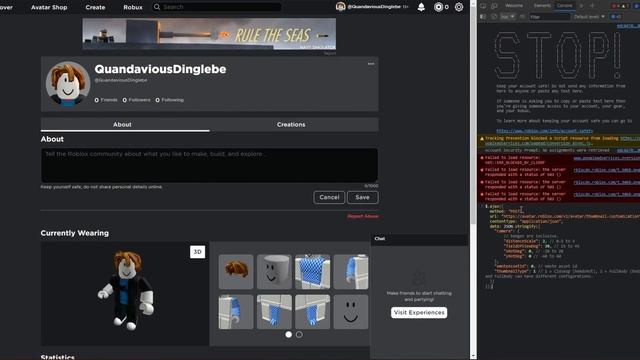Click the Following count link
640x360 pixels.
pyautogui.click(x=169, y=100)
